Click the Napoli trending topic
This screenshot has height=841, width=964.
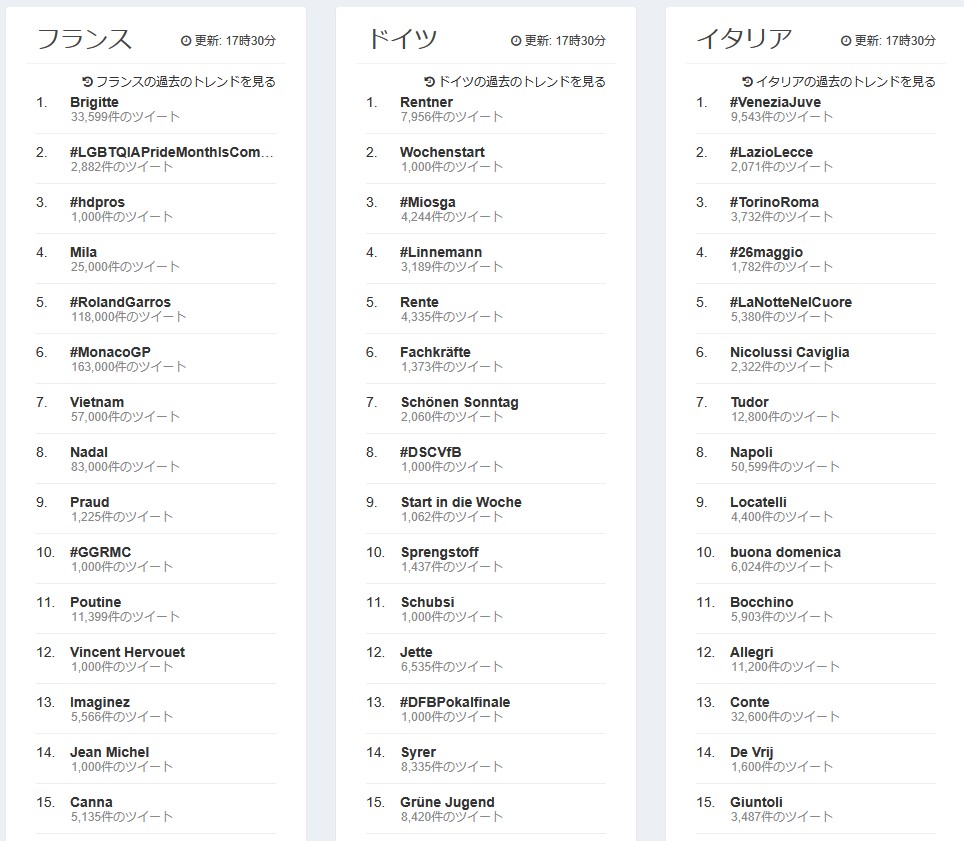(x=751, y=452)
